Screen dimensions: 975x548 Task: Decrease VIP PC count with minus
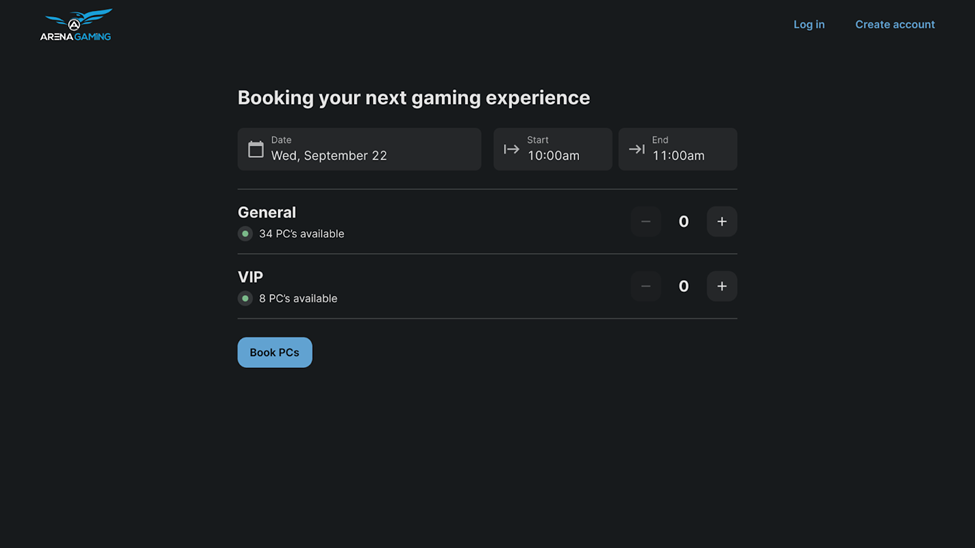pos(645,286)
